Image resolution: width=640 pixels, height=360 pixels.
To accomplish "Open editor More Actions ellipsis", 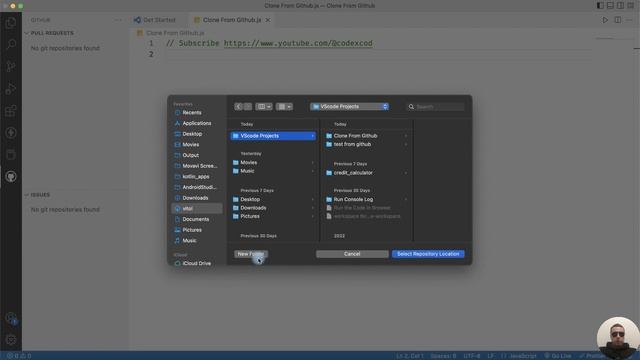I will [630, 20].
